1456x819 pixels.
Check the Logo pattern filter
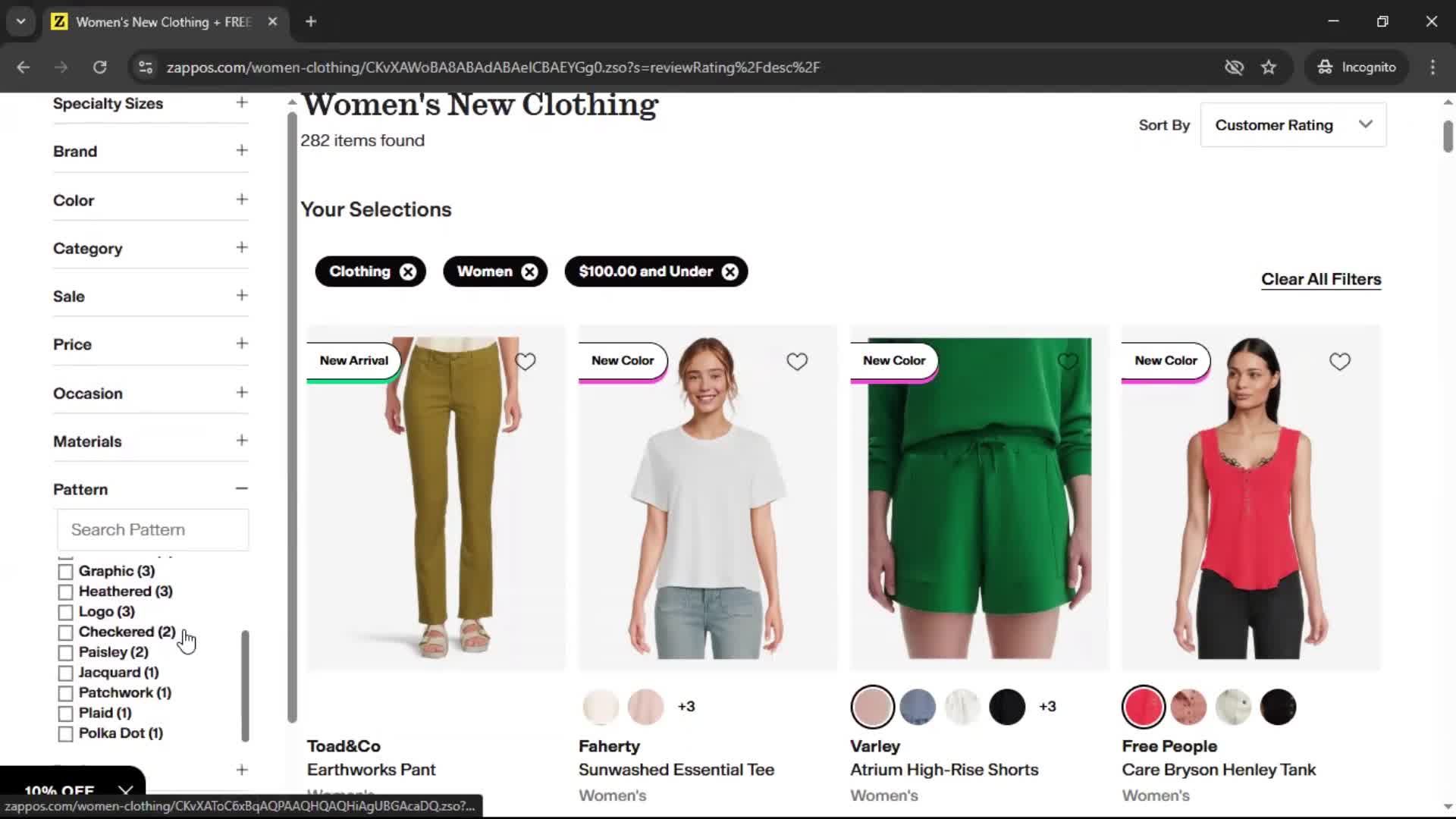coord(65,612)
